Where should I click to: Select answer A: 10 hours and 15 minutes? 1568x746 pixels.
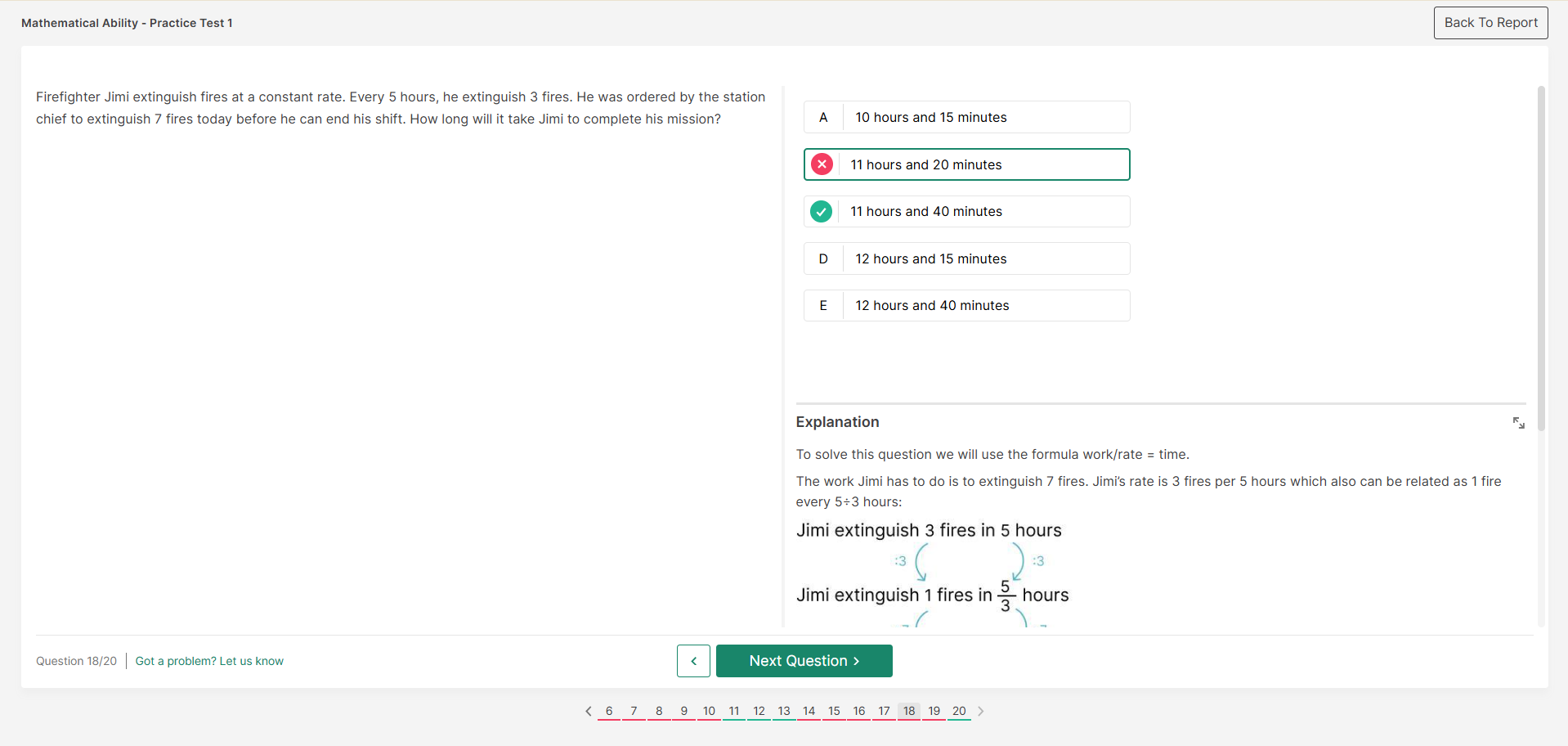966,117
